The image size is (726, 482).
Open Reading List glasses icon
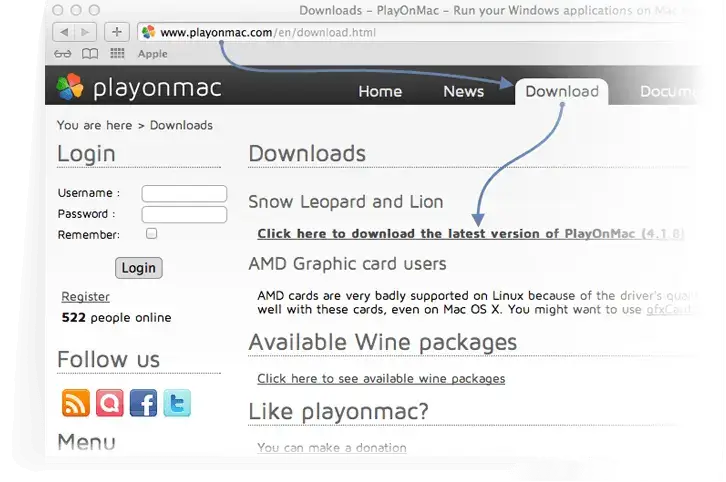[x=63, y=54]
